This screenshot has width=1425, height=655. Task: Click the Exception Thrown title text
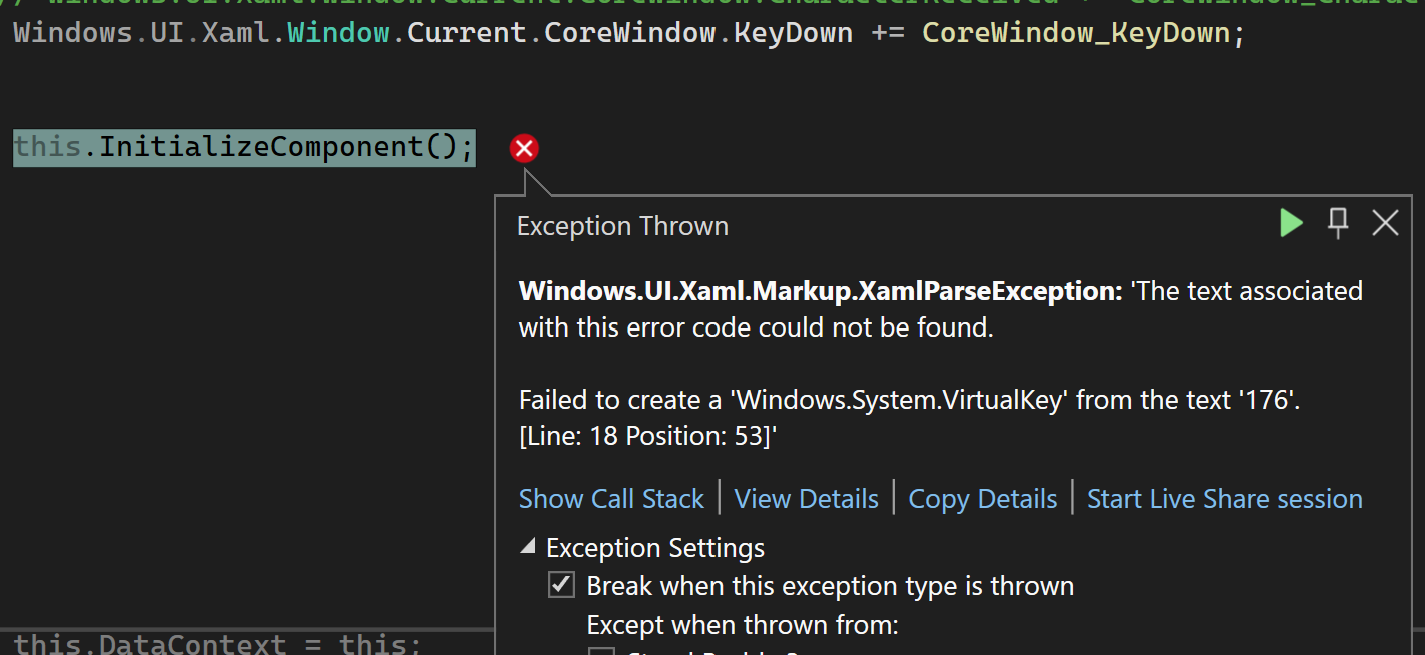pyautogui.click(x=622, y=225)
